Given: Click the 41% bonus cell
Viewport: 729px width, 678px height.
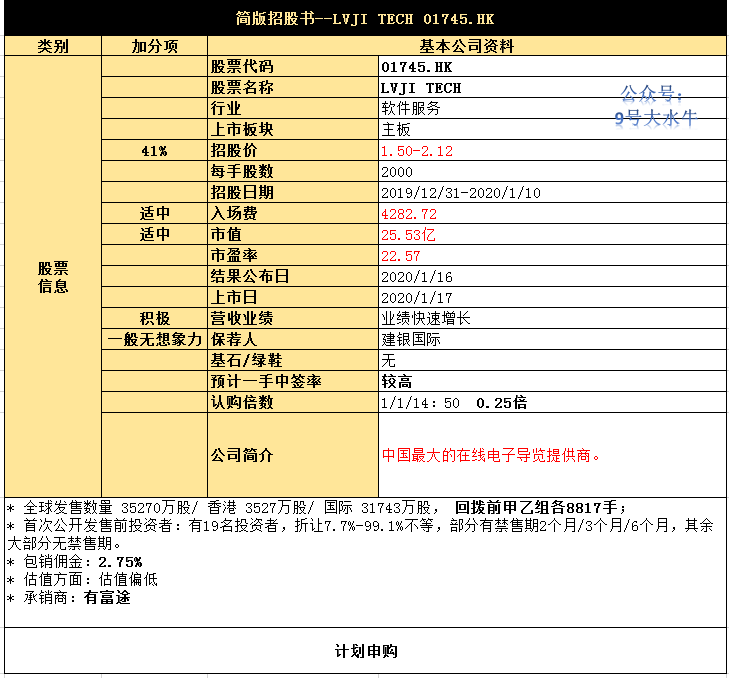Looking at the screenshot, I should [x=154, y=151].
